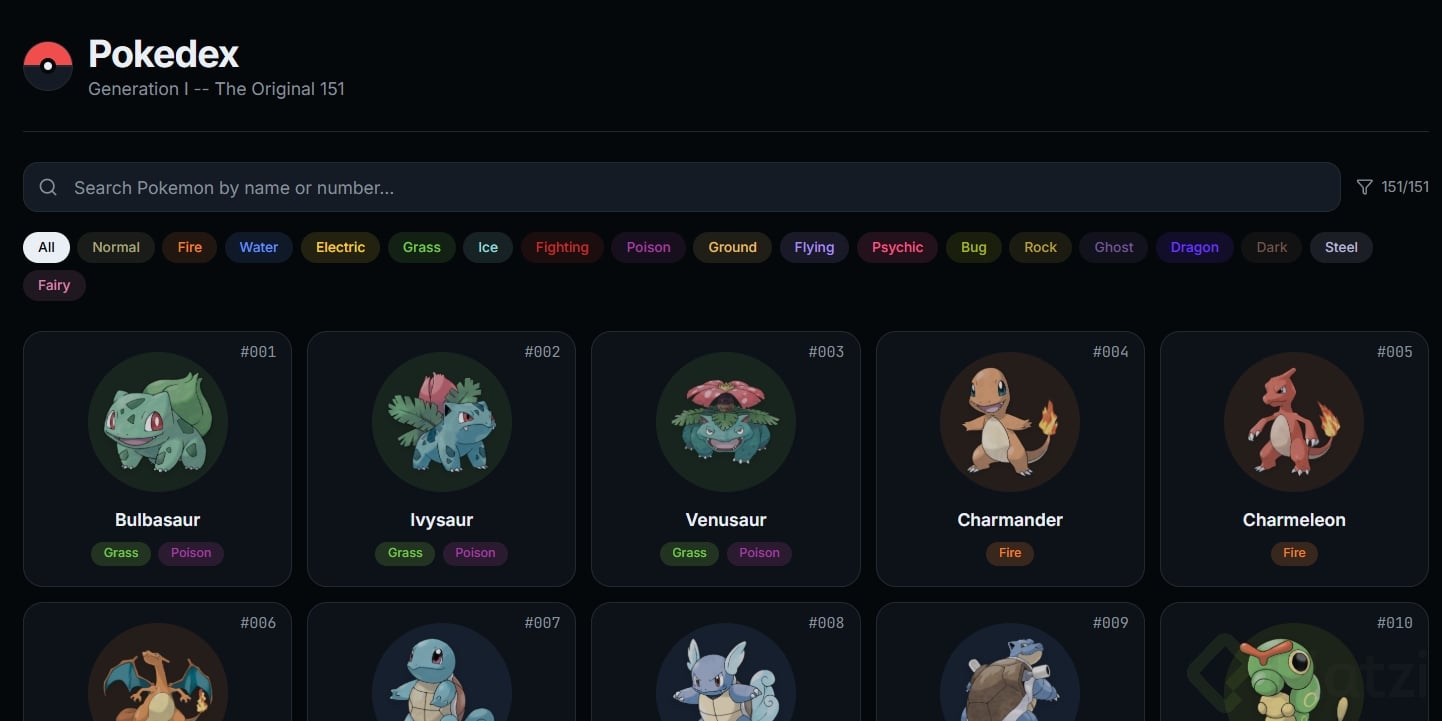Open the Charmander sprite image
This screenshot has width=1442, height=721.
coord(1010,422)
